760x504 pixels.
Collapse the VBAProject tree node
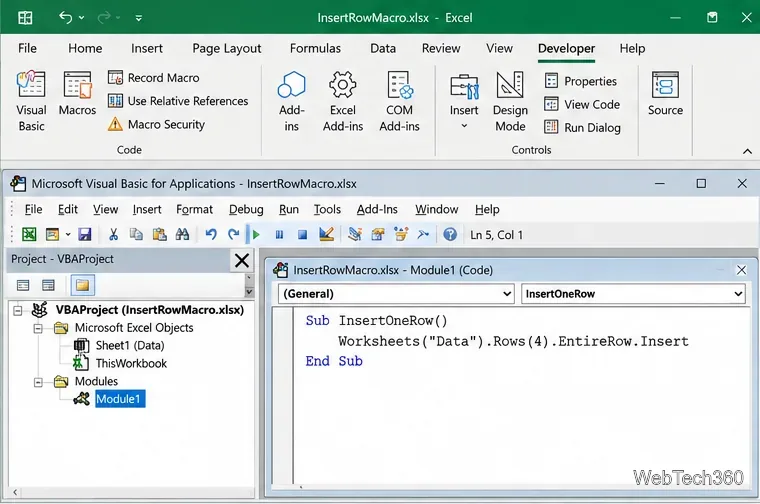pos(18,310)
